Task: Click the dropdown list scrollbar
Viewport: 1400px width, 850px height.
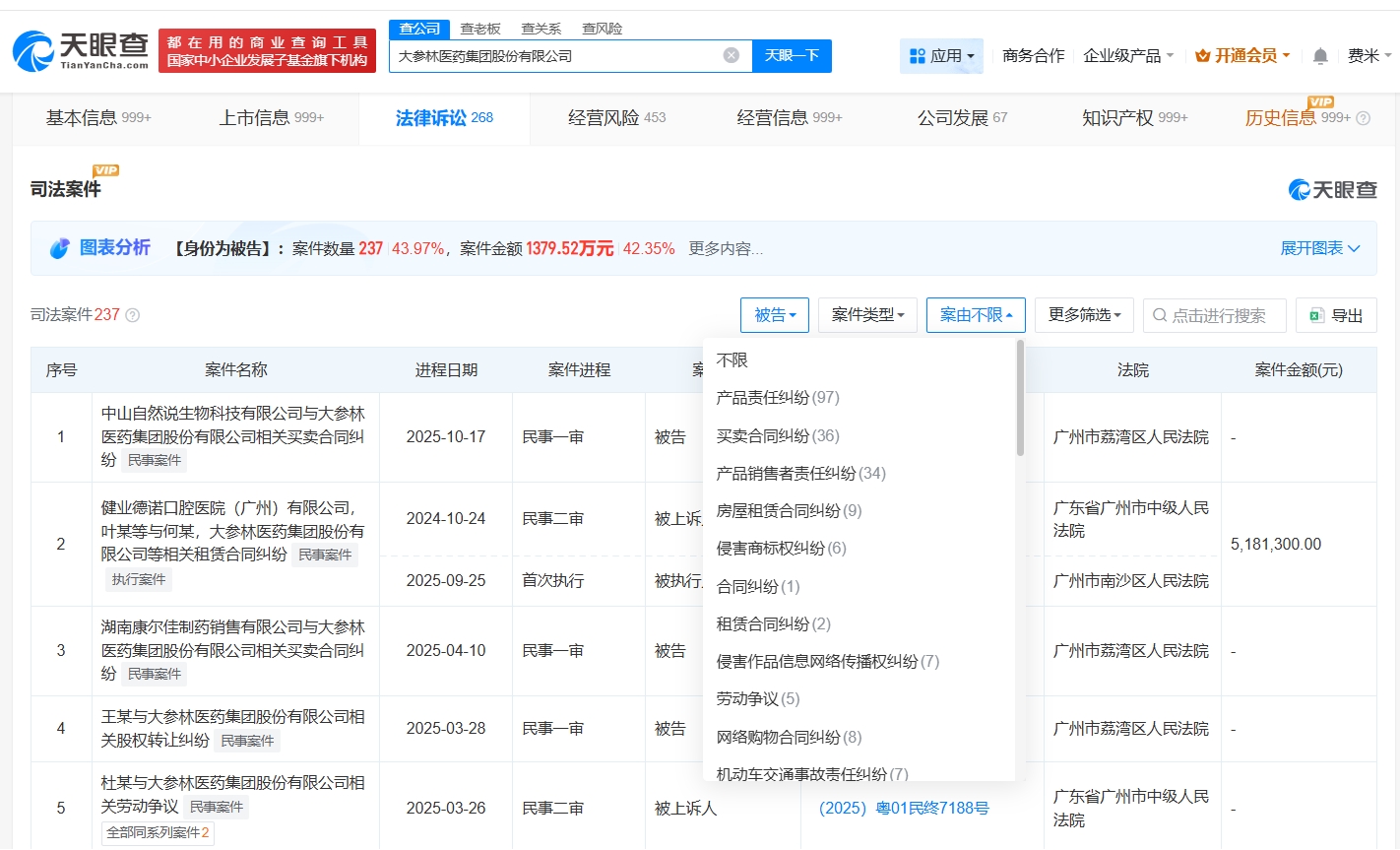Action: coord(1020,399)
